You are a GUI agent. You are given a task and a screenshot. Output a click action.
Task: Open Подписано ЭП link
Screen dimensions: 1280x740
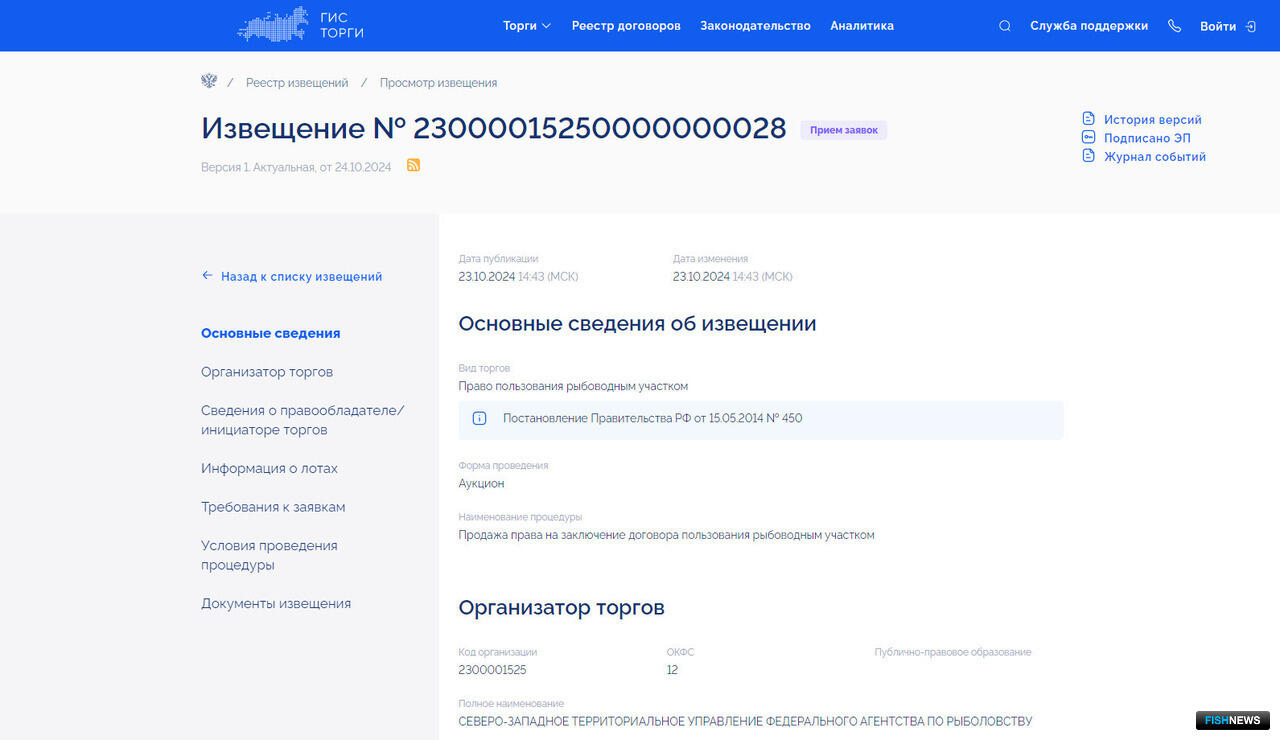(1147, 138)
